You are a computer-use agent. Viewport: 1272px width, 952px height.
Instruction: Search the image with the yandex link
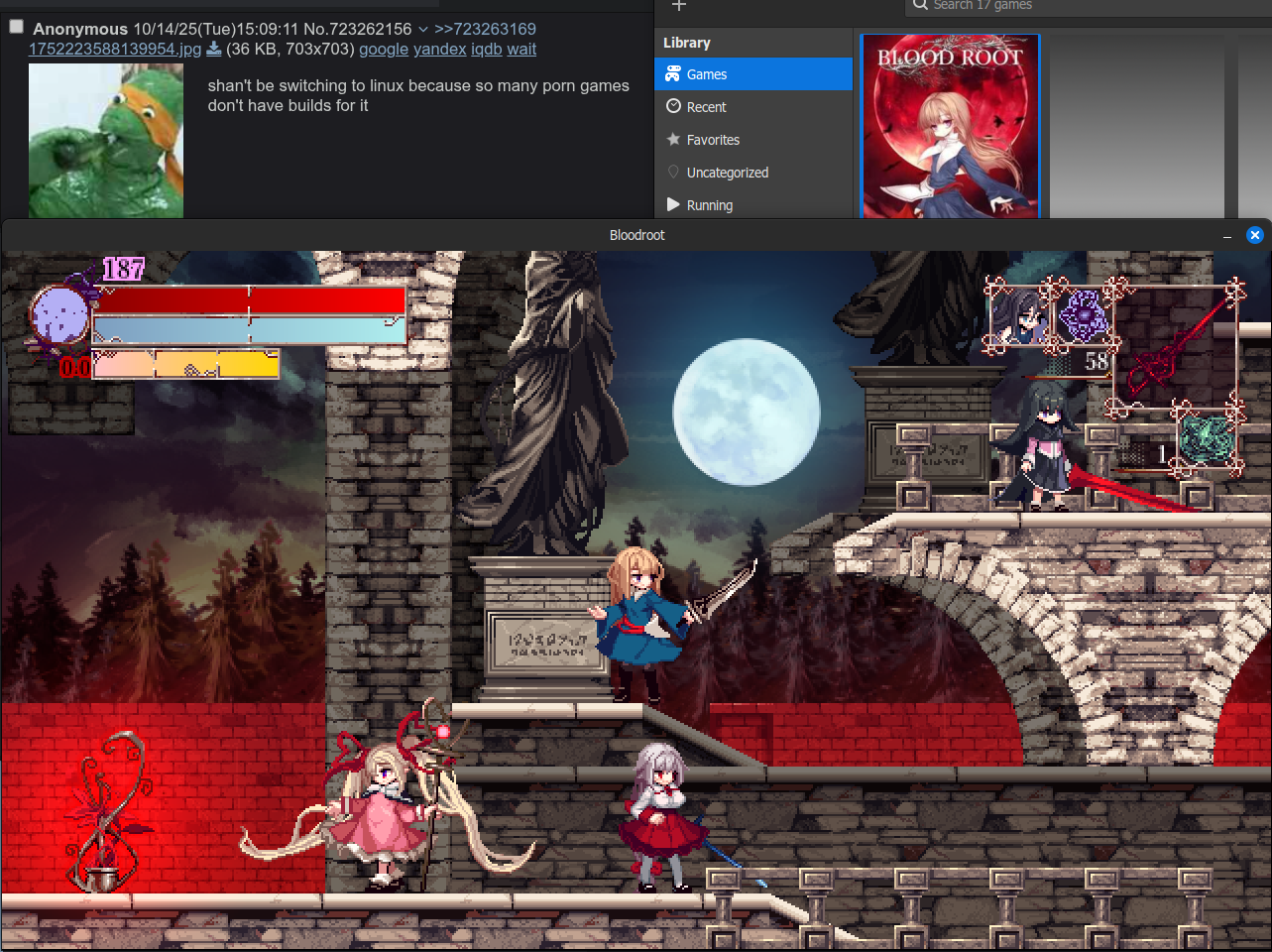[x=439, y=49]
